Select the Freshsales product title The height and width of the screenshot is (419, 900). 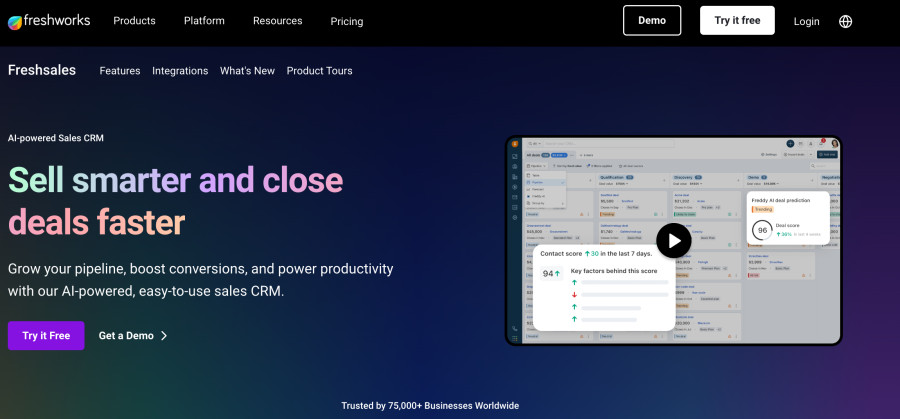tap(42, 70)
